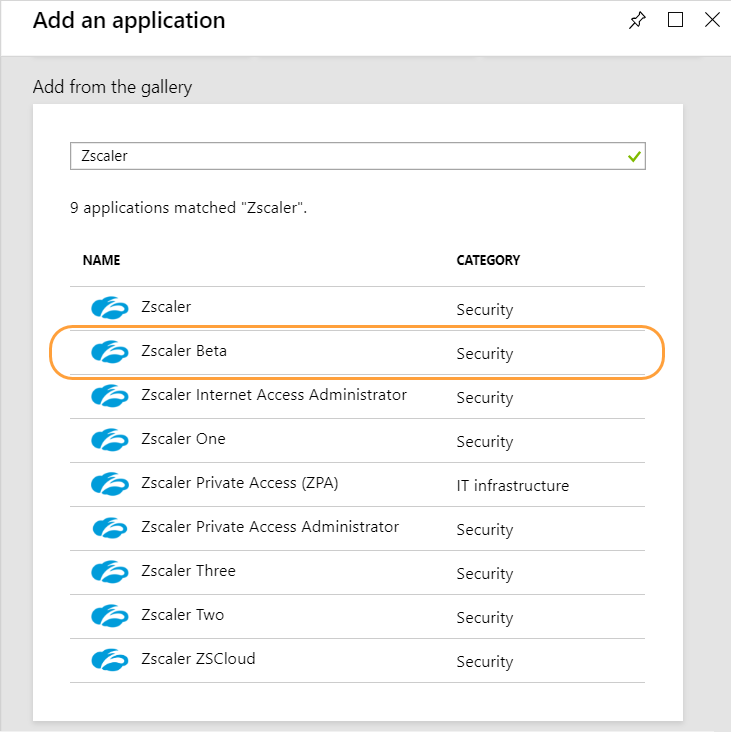Click the '9 applications matched' result text
This screenshot has width=731, height=732.
[x=189, y=208]
